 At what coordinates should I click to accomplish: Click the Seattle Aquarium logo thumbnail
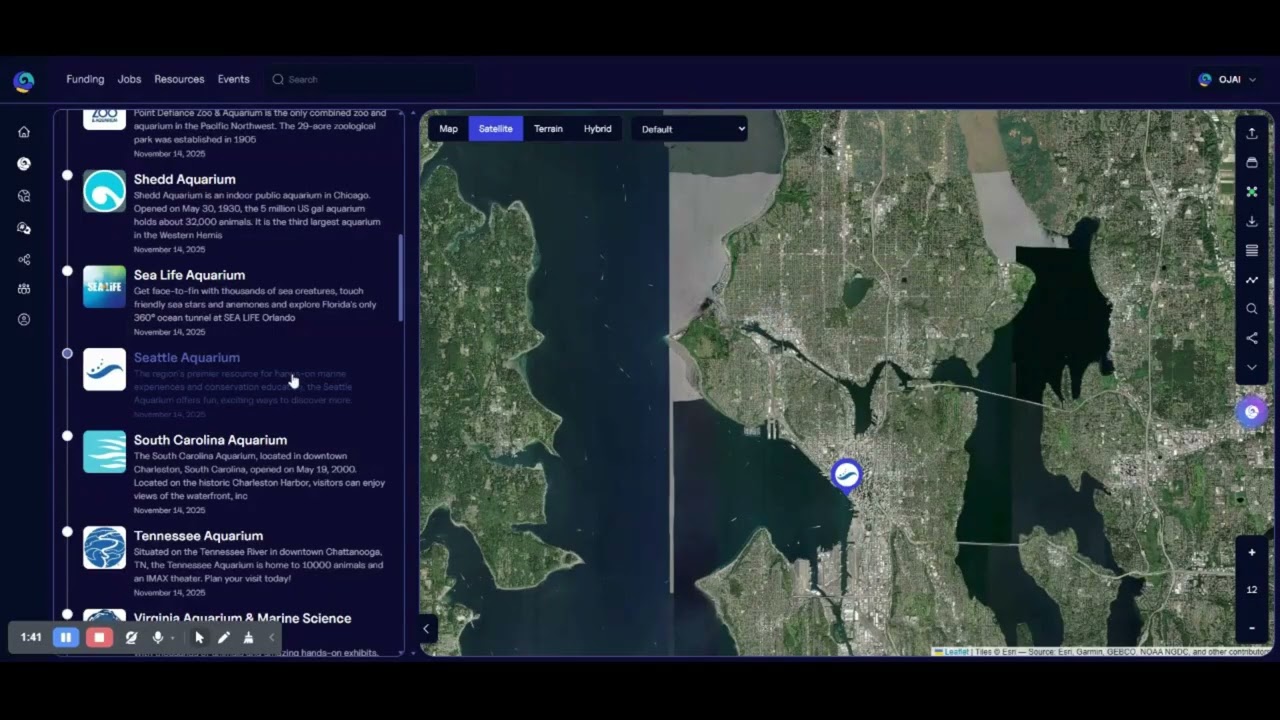pyautogui.click(x=104, y=369)
